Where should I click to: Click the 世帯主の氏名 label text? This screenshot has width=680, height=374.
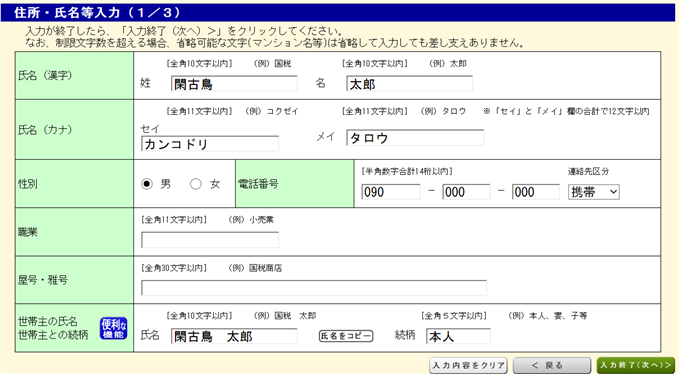click(48, 322)
